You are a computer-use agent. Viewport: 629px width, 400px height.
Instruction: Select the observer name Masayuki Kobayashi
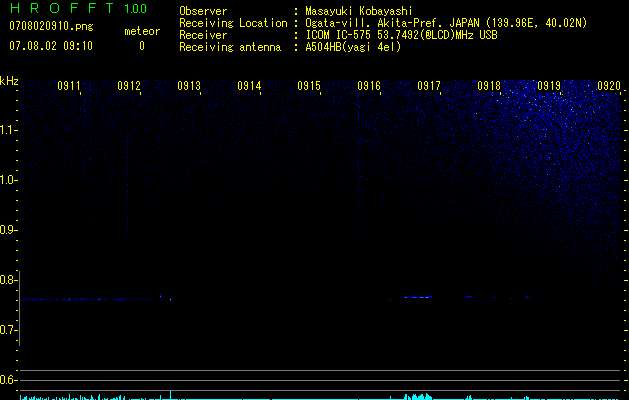click(359, 11)
